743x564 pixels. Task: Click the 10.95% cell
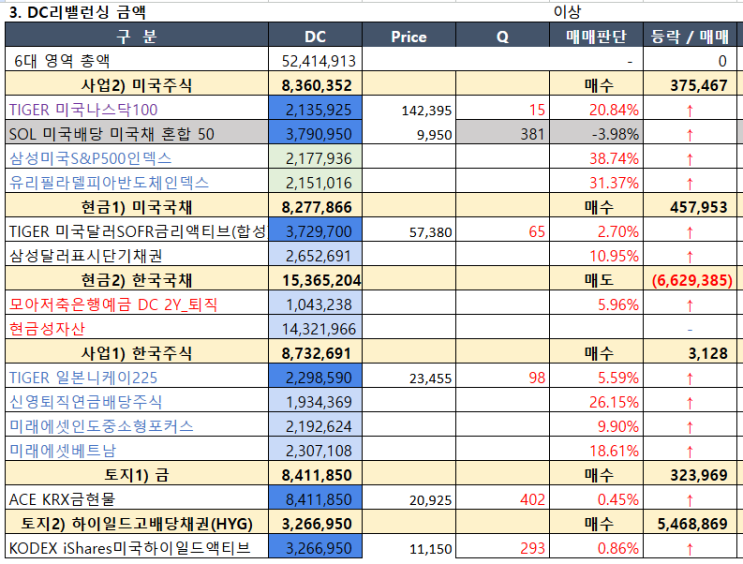coord(596,255)
